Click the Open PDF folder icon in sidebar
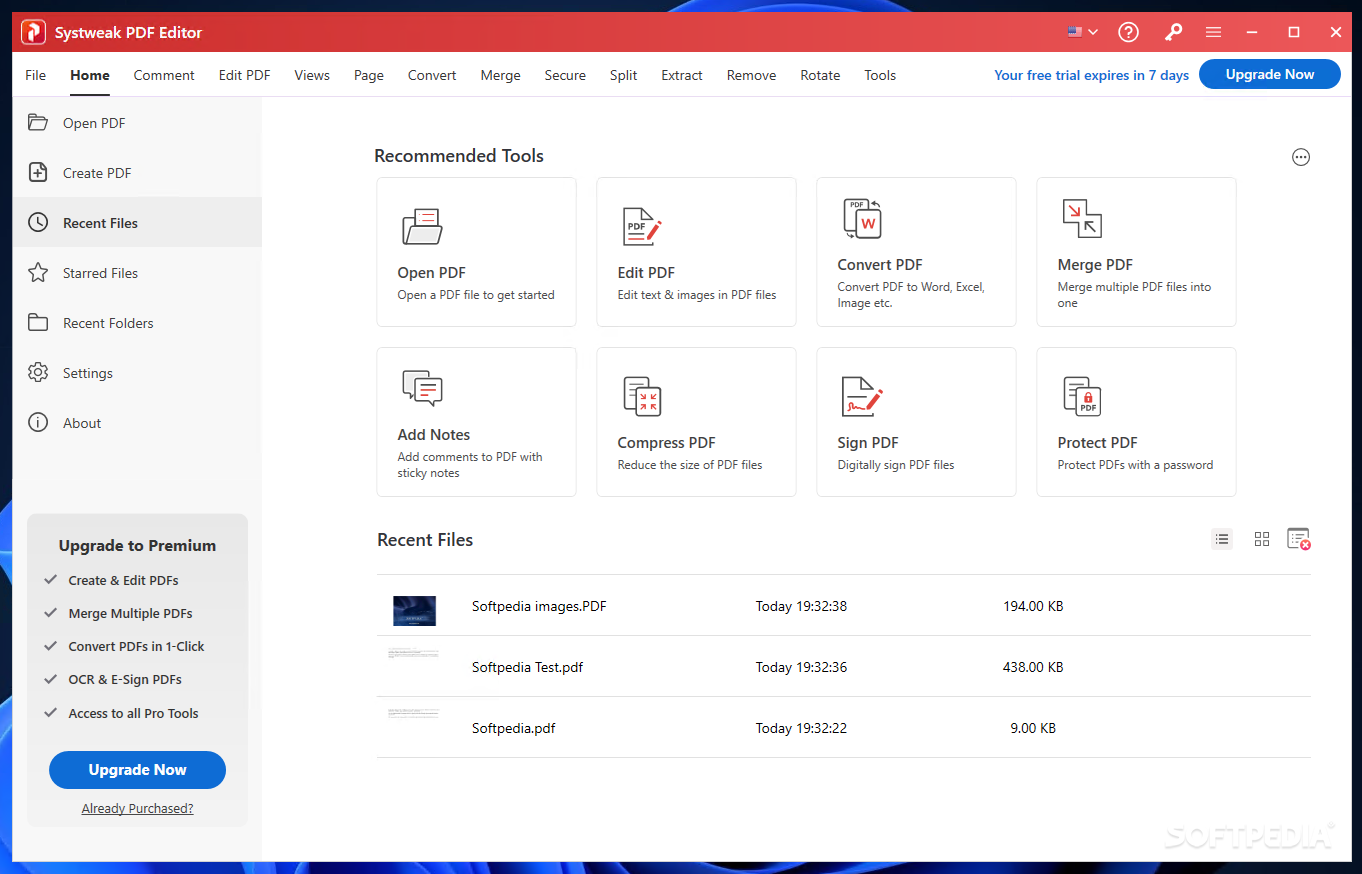 (38, 123)
